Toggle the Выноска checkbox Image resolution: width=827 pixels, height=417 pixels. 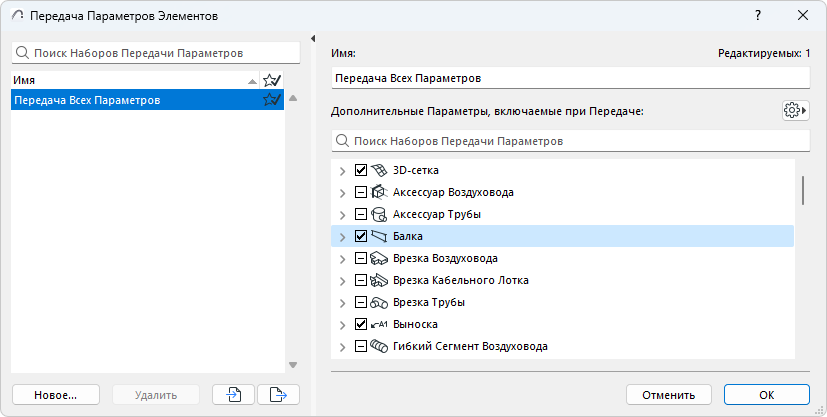click(x=361, y=325)
